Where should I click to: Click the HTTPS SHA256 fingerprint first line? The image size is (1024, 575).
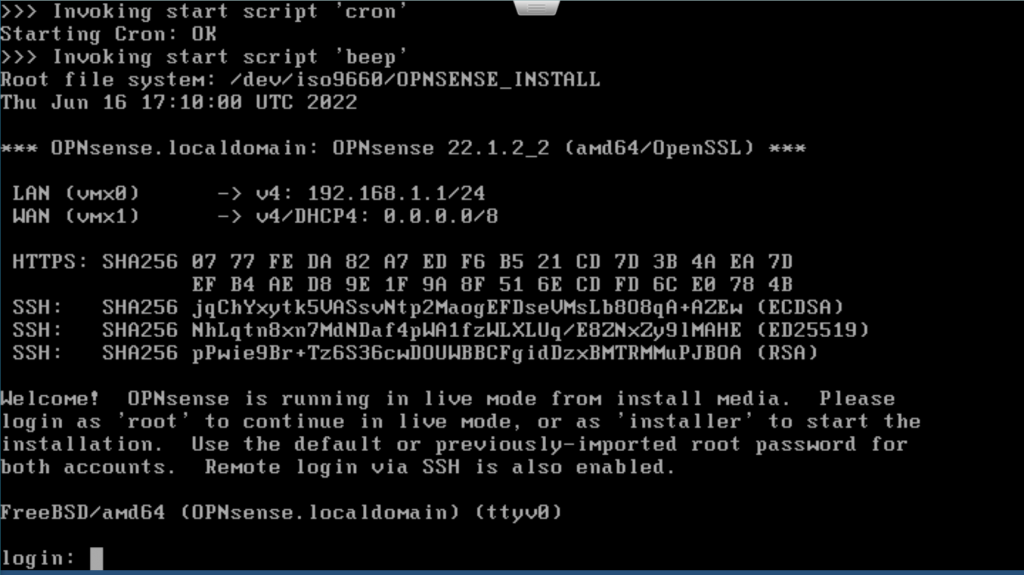(x=402, y=262)
